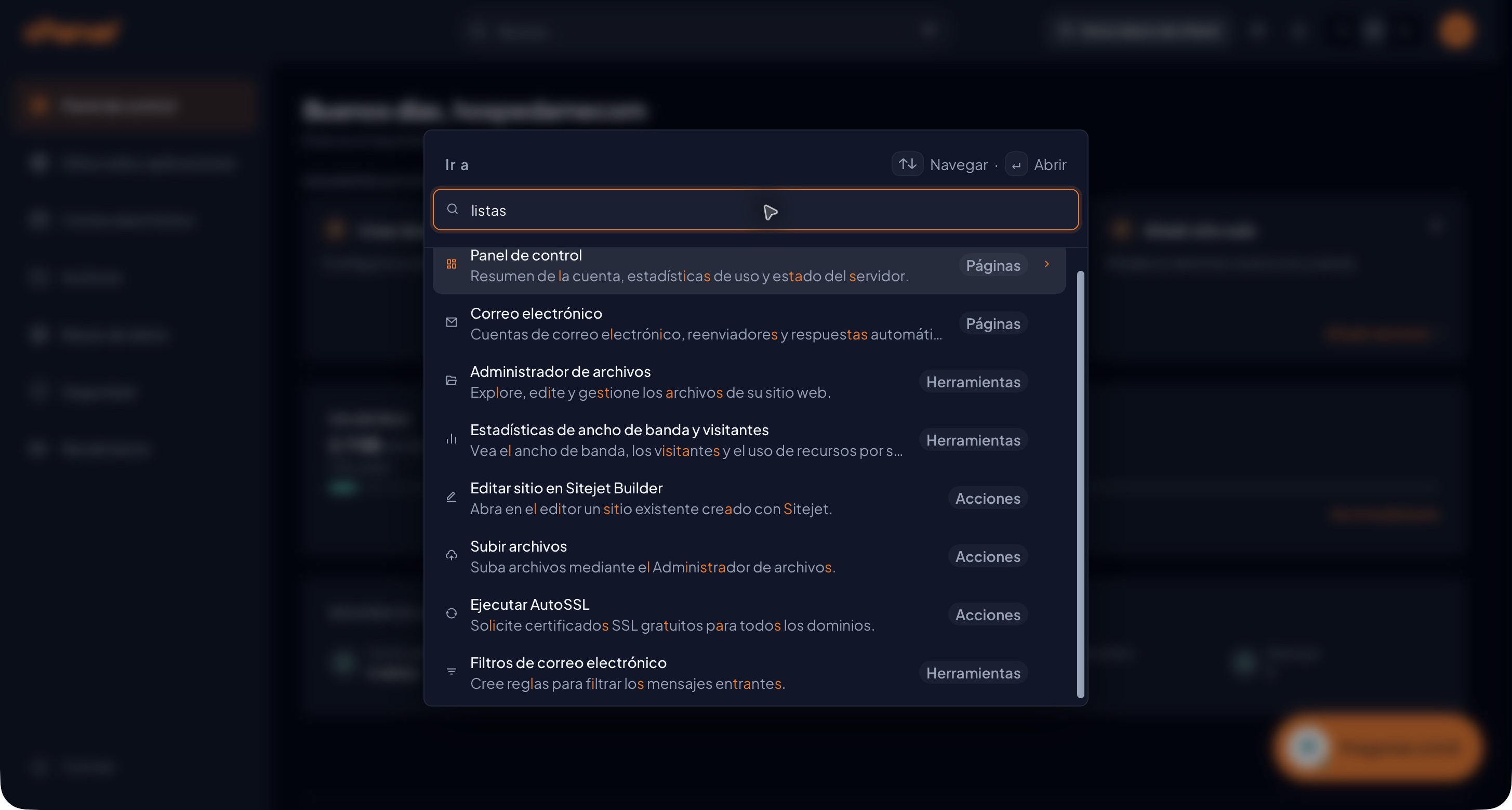Click the Ir a dialog title
1512x810 pixels.
pyautogui.click(x=457, y=165)
